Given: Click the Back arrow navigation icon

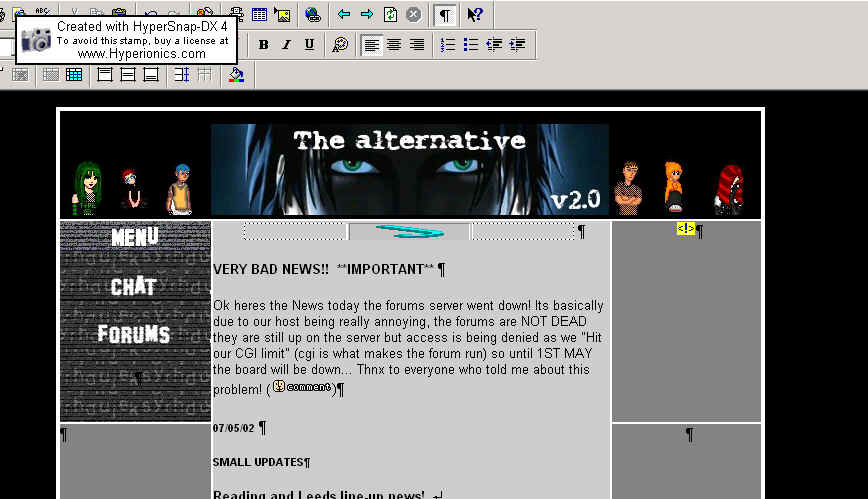Looking at the screenshot, I should (x=344, y=14).
